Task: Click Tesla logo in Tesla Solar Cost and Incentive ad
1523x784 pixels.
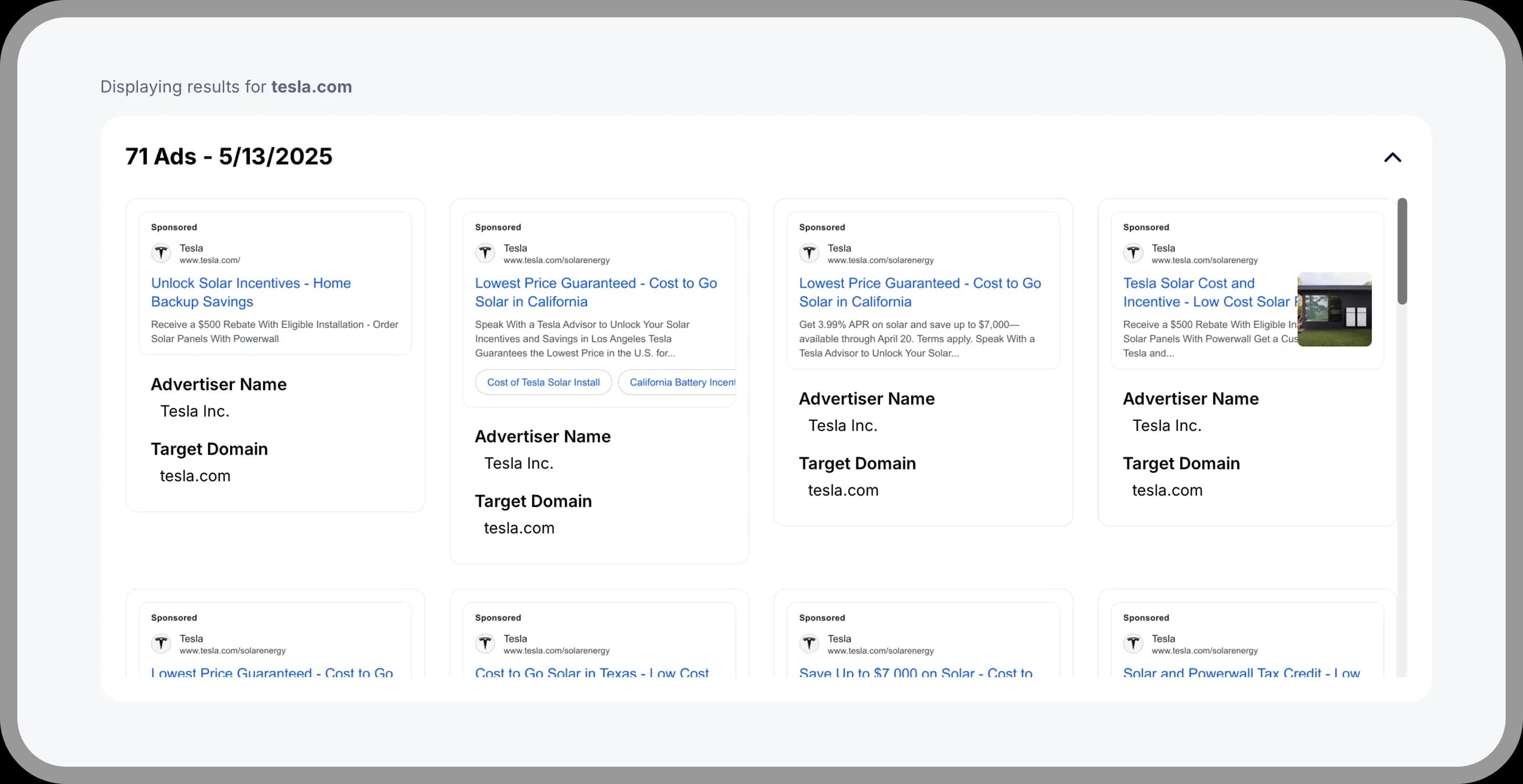Action: coord(1133,253)
